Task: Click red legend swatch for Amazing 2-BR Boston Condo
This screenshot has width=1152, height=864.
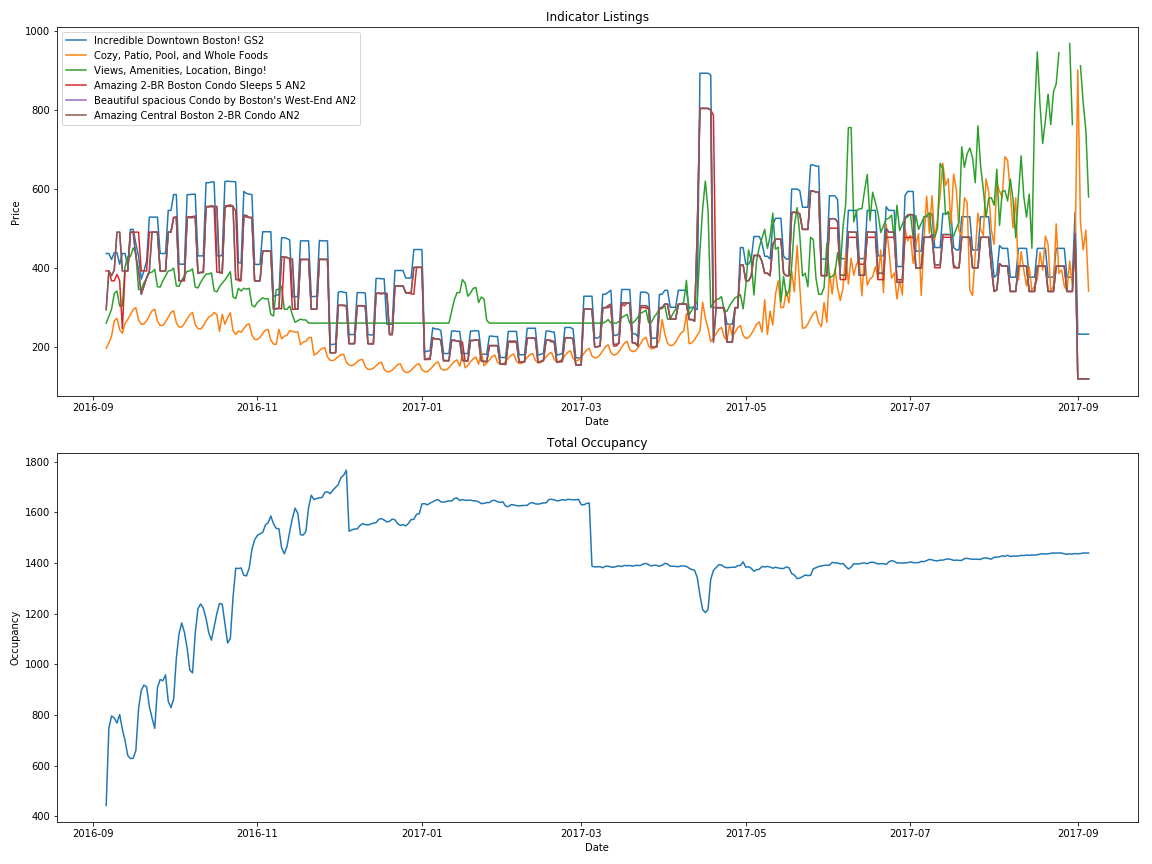Action: [x=78, y=86]
